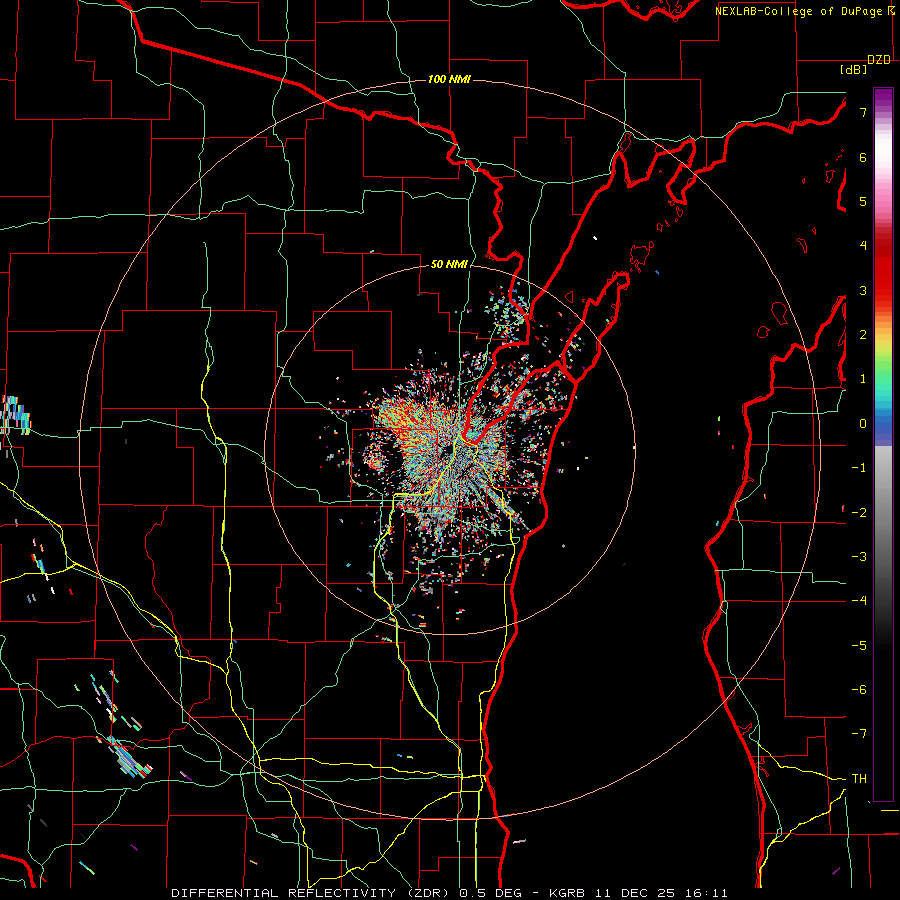Select the 50 NMI range ring label
Screen dimensions: 900x900
(x=449, y=264)
